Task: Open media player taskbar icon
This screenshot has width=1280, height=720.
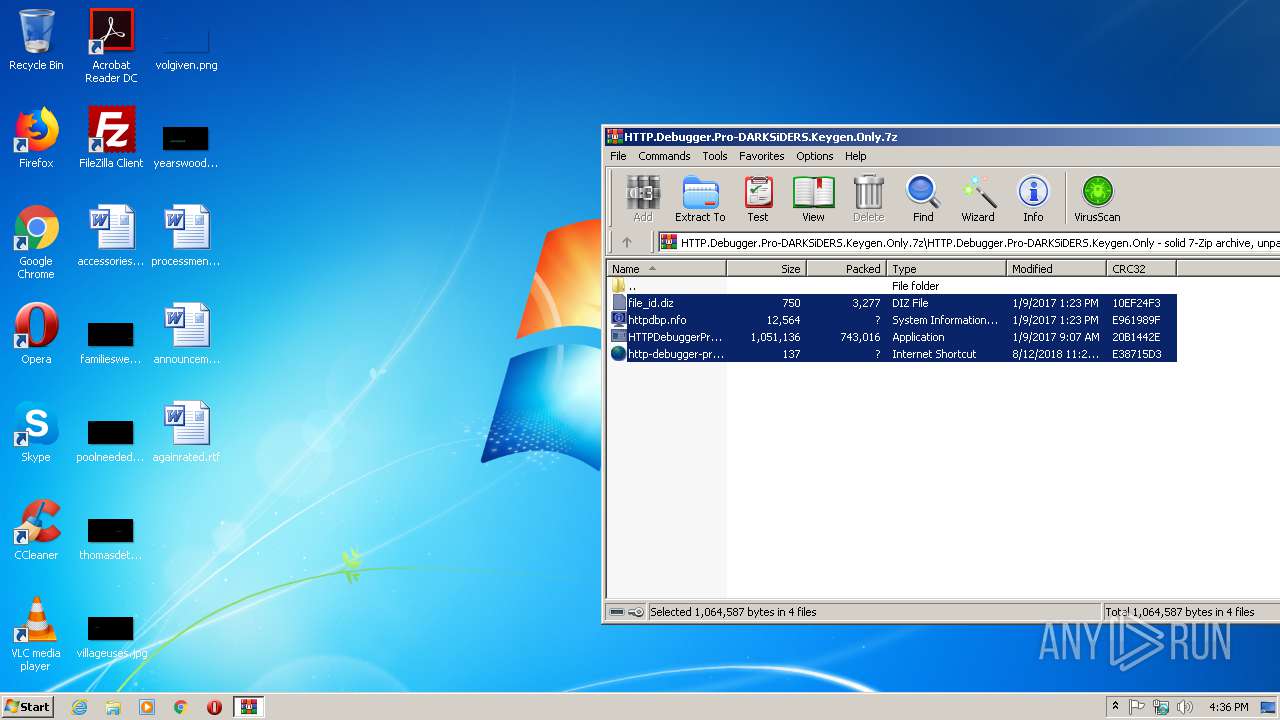Action: click(x=147, y=707)
